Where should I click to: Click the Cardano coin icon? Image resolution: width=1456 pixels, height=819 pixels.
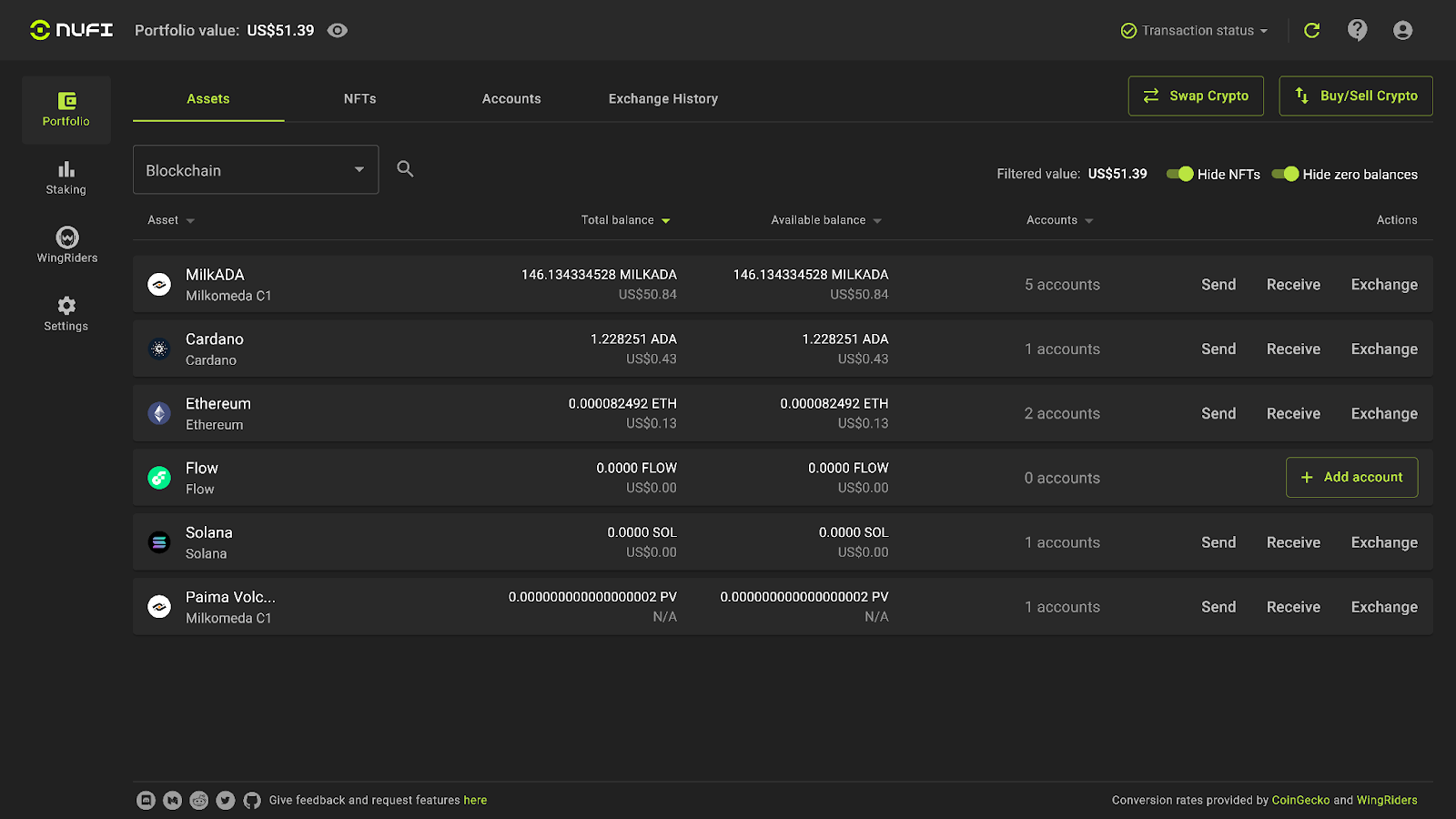coord(159,349)
